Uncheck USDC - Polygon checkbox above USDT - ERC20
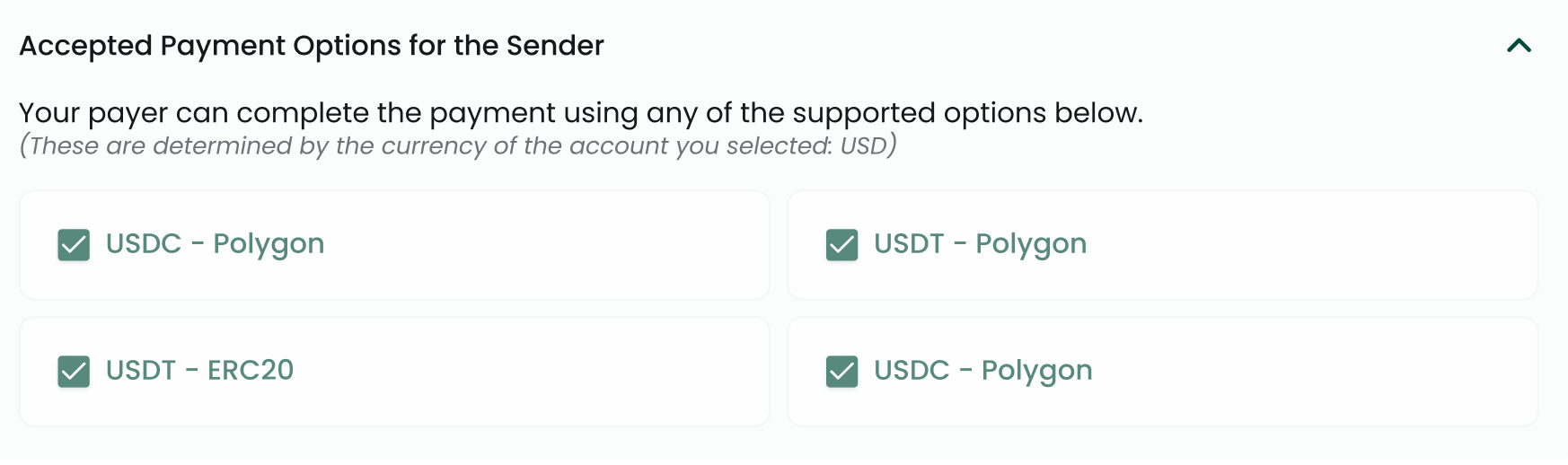1568x465 pixels. click(x=74, y=245)
